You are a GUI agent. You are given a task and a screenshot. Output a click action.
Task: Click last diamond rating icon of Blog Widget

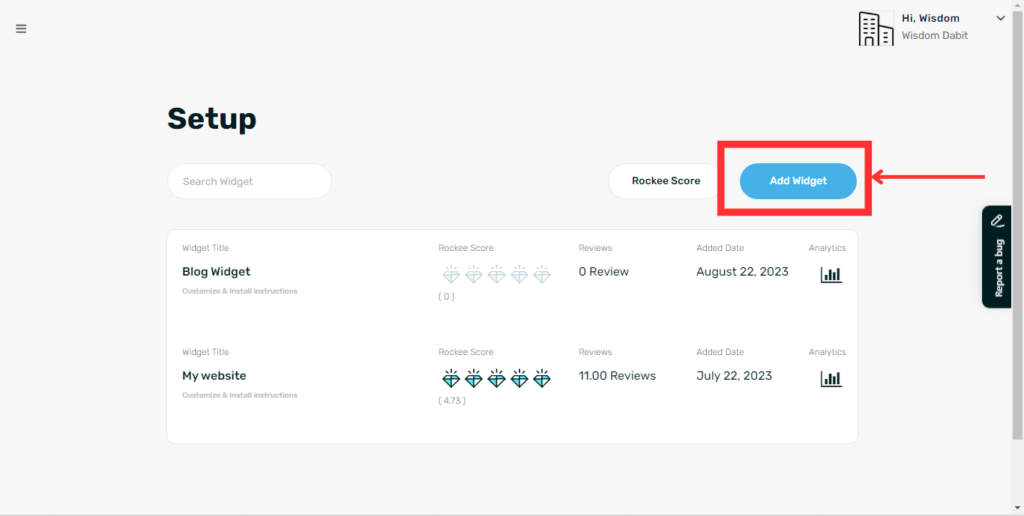[x=542, y=274]
